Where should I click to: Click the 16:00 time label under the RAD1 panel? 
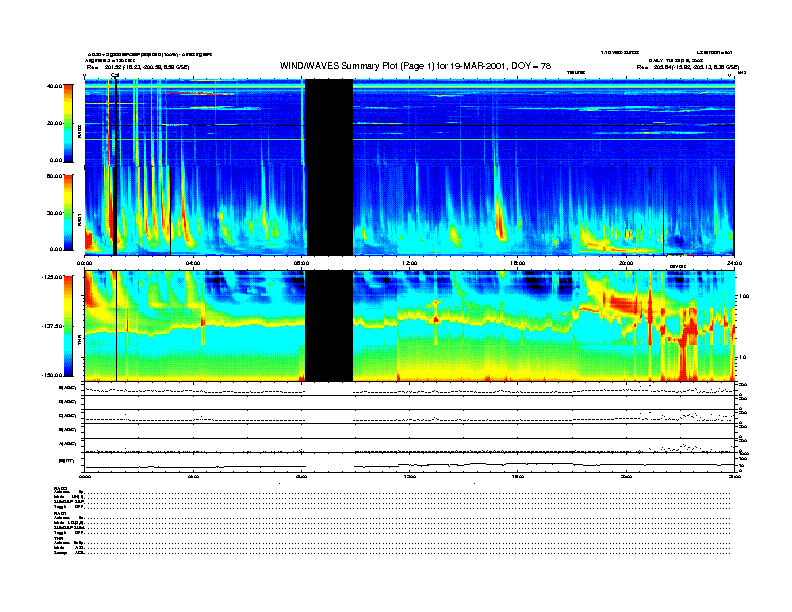click(x=518, y=263)
